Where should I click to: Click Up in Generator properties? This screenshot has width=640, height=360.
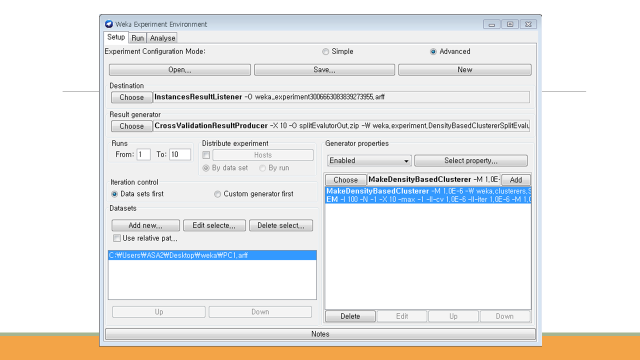453,316
